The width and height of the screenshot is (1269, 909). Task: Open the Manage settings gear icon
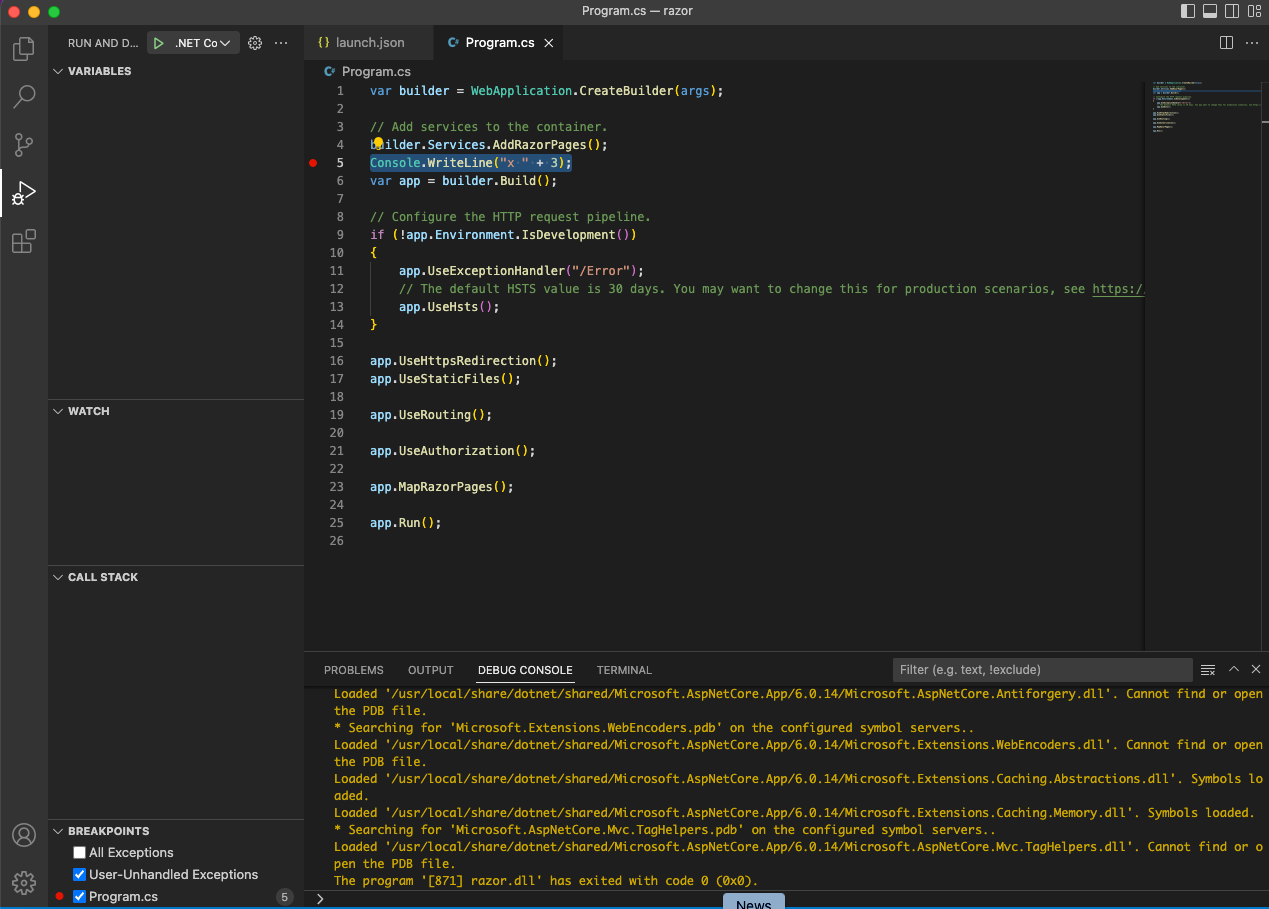(24, 882)
